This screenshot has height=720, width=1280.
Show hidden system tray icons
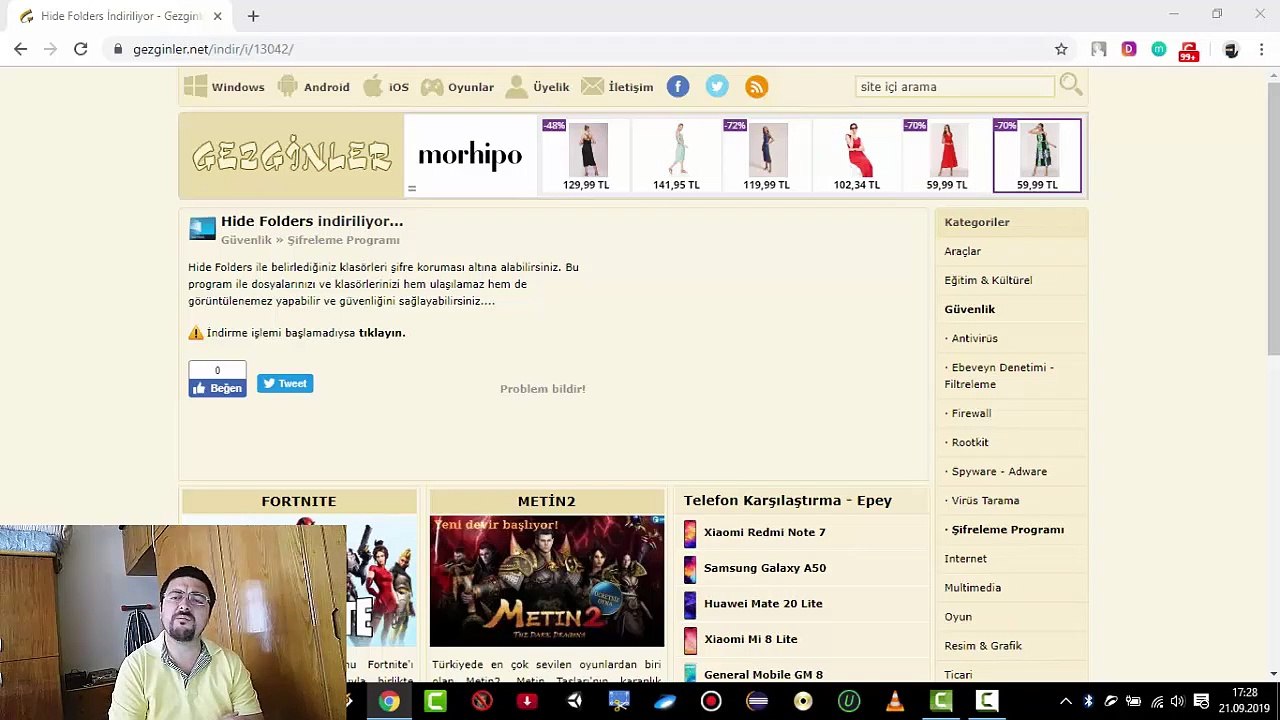pyautogui.click(x=1066, y=701)
